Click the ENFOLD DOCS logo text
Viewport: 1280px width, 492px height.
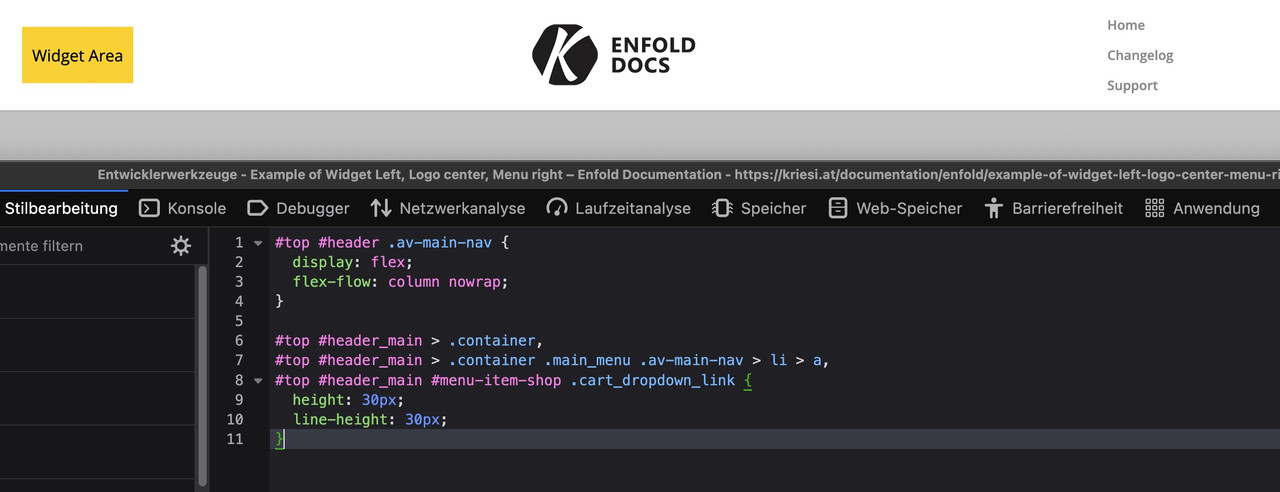click(x=653, y=55)
